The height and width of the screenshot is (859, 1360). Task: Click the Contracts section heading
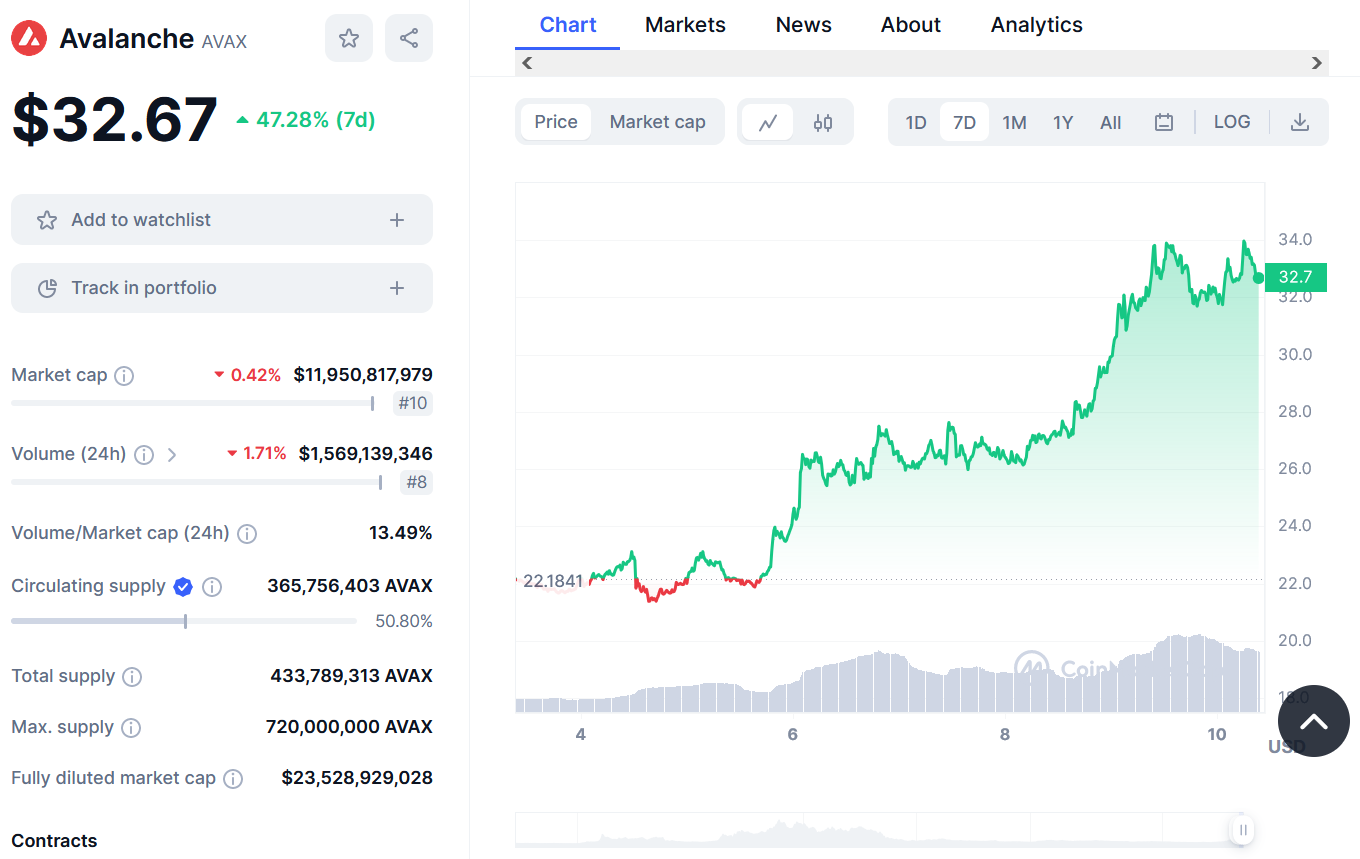[x=54, y=841]
